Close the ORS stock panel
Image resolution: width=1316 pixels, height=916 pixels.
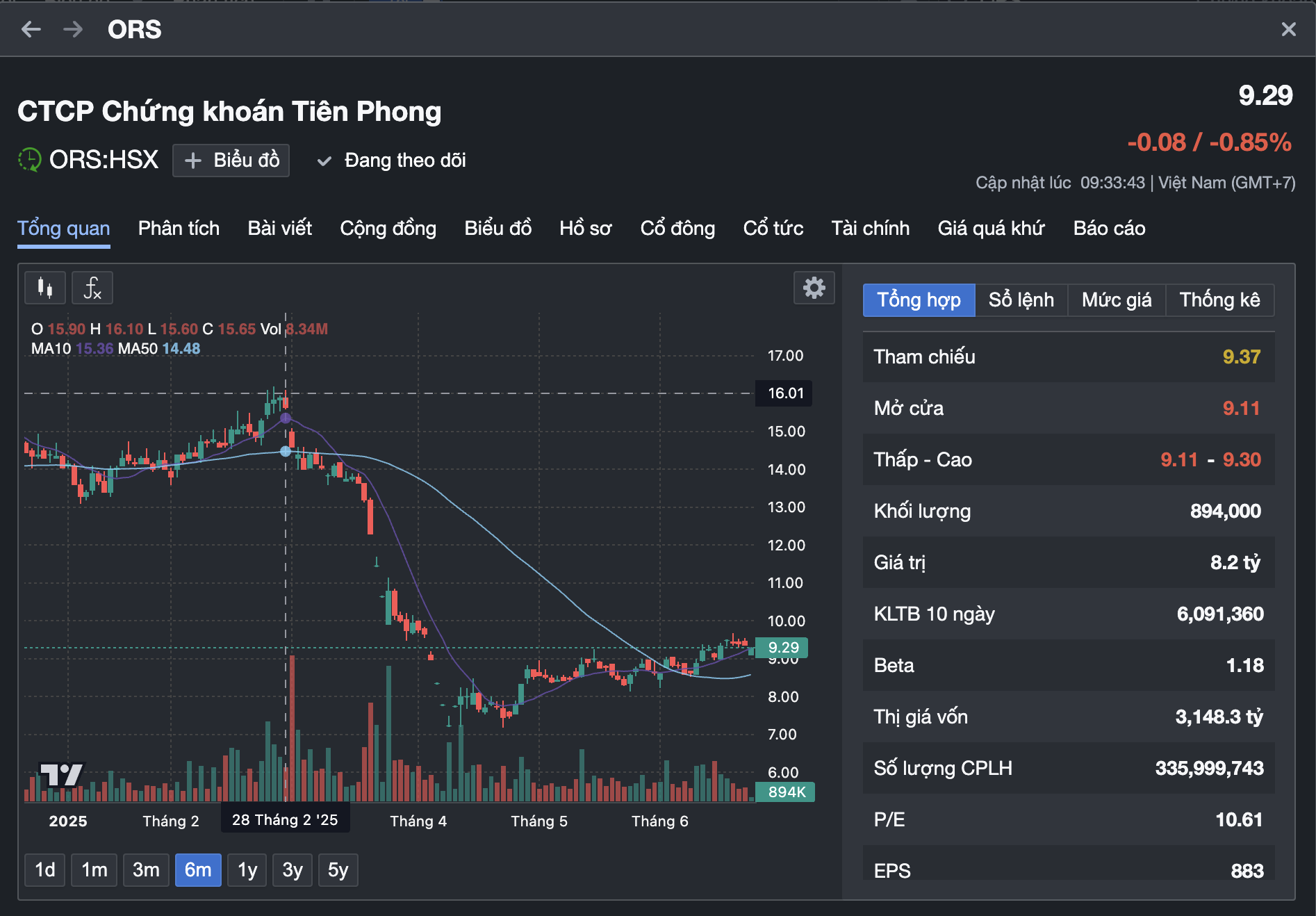1288,29
